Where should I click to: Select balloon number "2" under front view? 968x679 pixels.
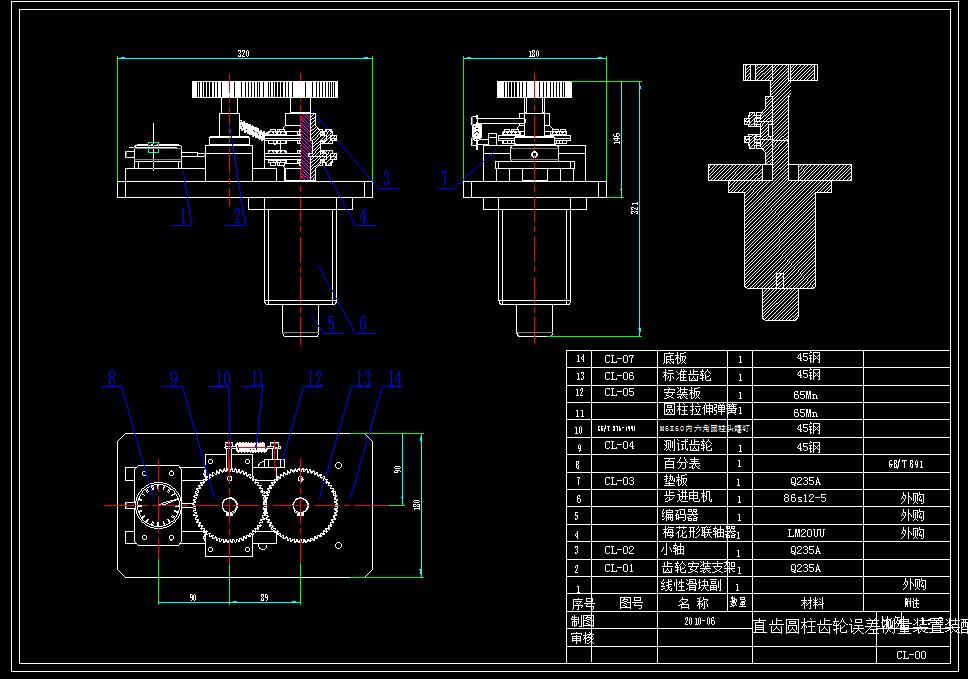[x=238, y=215]
